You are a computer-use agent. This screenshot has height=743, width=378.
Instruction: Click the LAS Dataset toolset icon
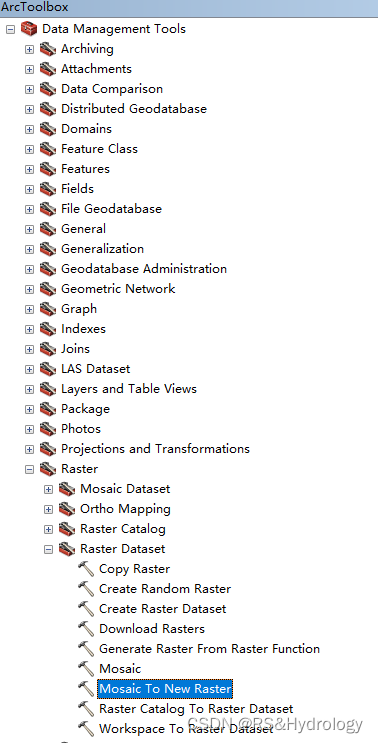tap(48, 369)
